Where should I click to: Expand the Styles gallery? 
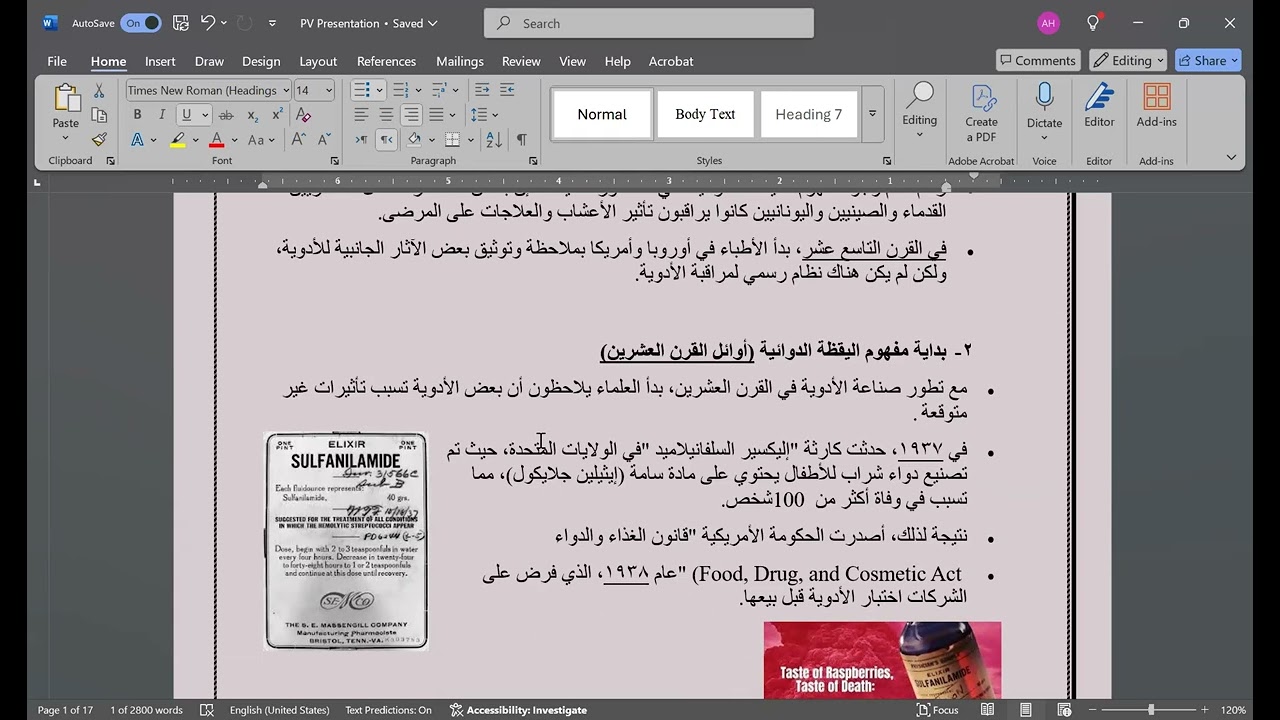(x=872, y=114)
